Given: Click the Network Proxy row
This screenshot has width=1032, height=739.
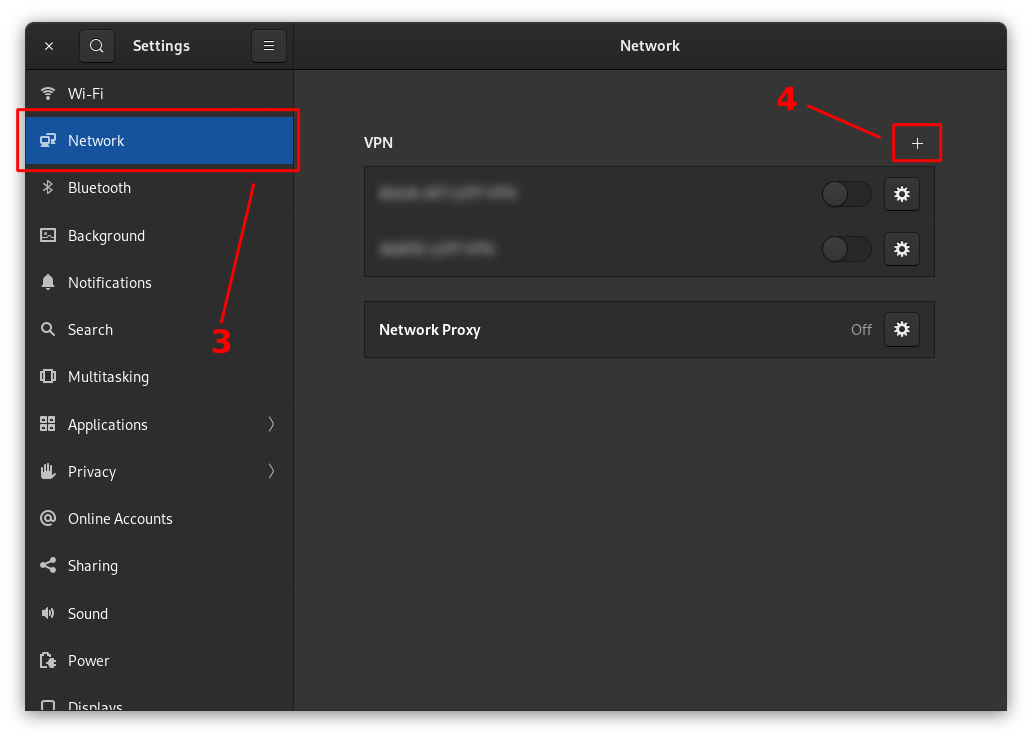Looking at the screenshot, I should [600, 330].
